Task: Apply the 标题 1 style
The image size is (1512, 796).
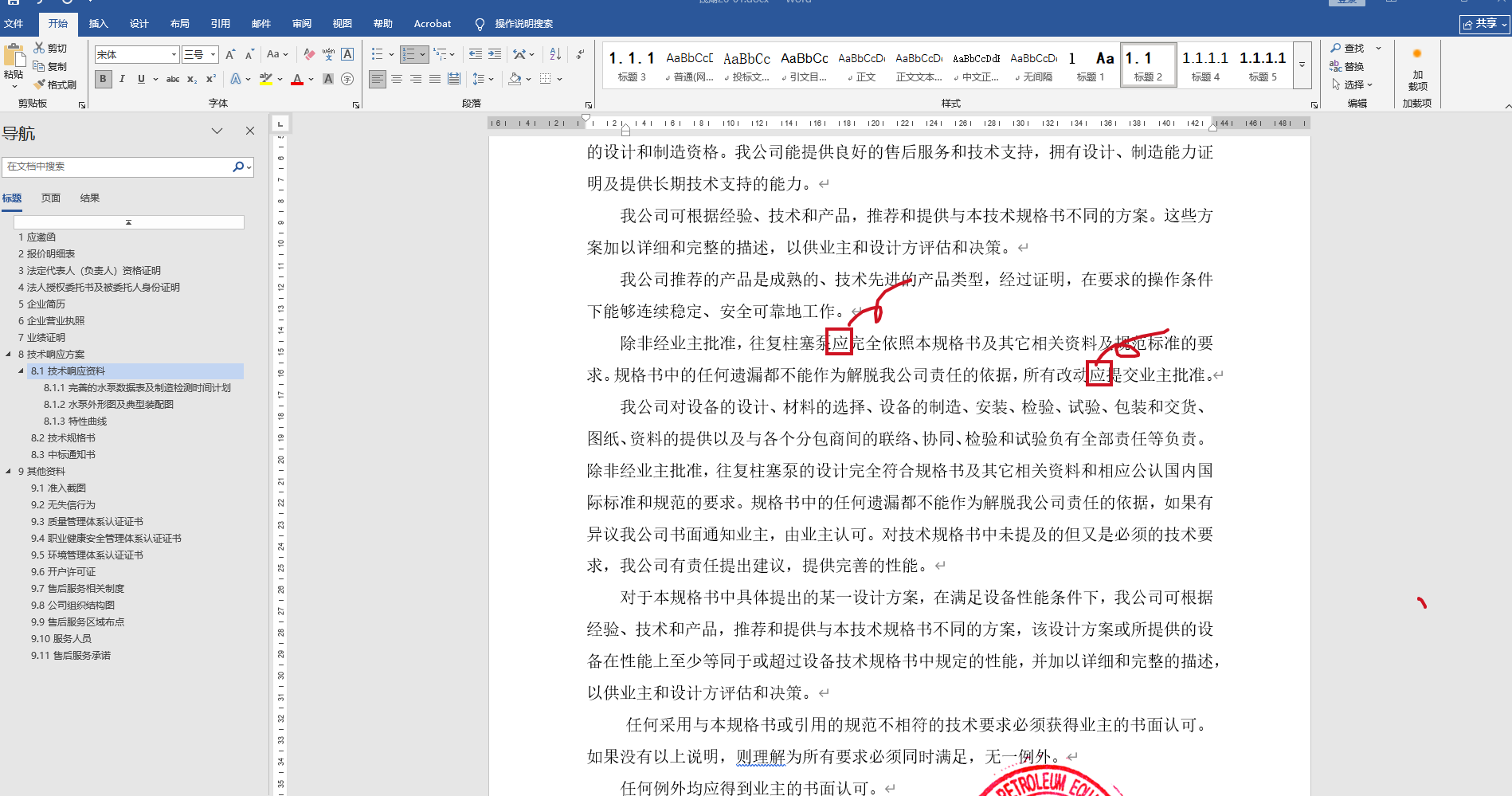Action: click(1091, 65)
